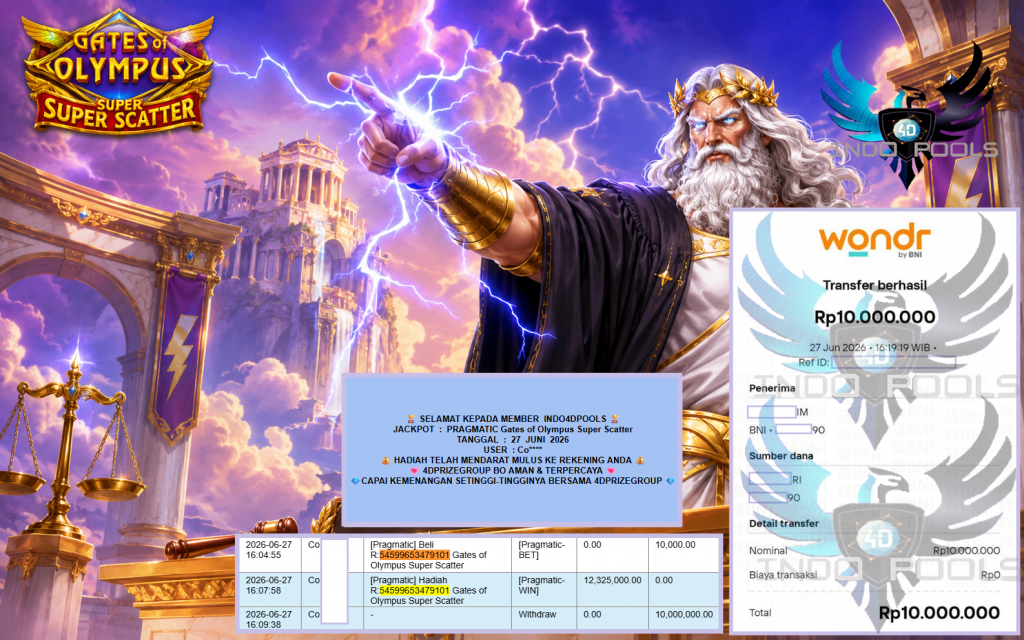Select the '27 Jun 2026 · 16:19:19 WIB' timestamp
This screenshot has width=1024, height=640.
pos(872,347)
